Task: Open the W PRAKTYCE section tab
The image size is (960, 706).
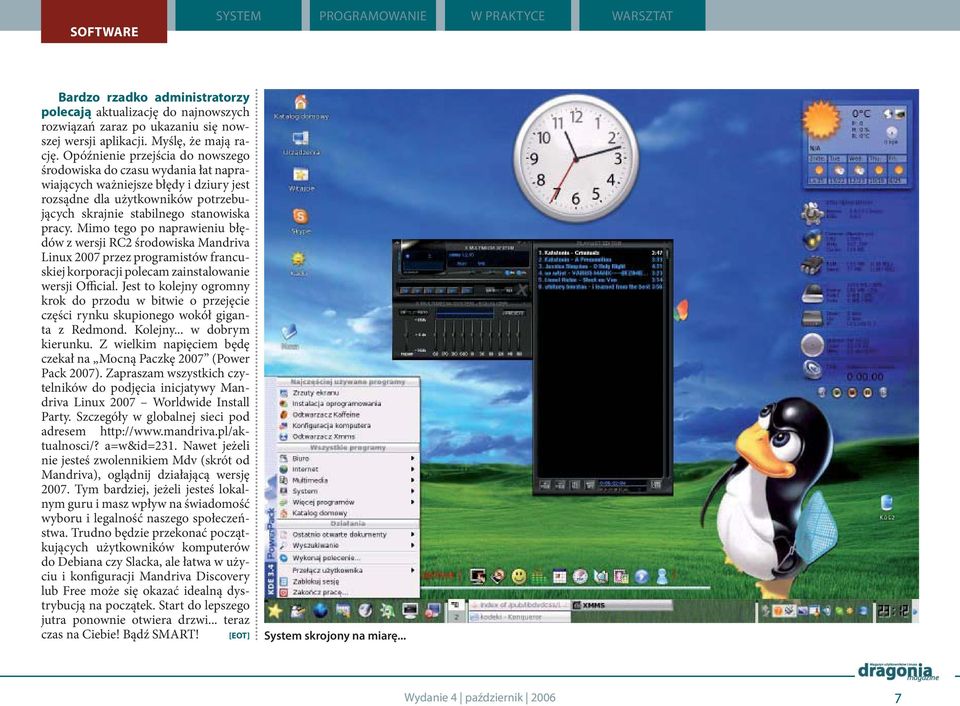Action: [508, 15]
